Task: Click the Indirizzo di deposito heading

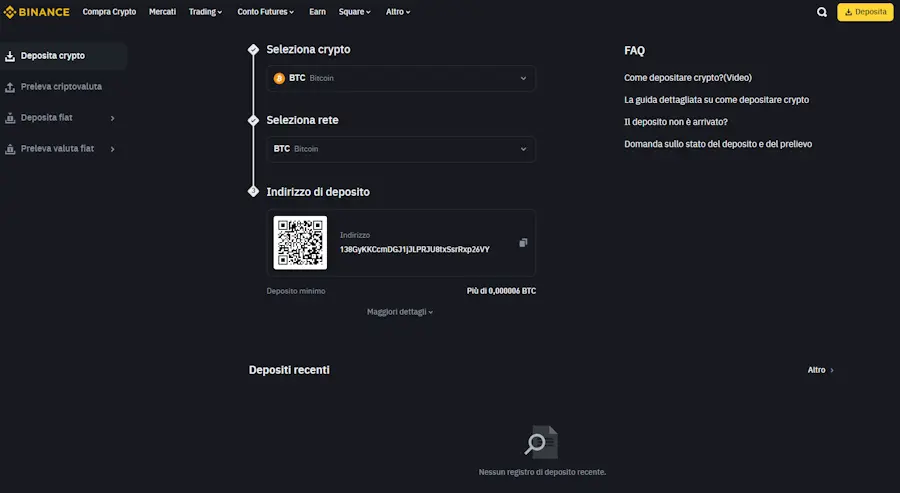Action: coord(317,192)
